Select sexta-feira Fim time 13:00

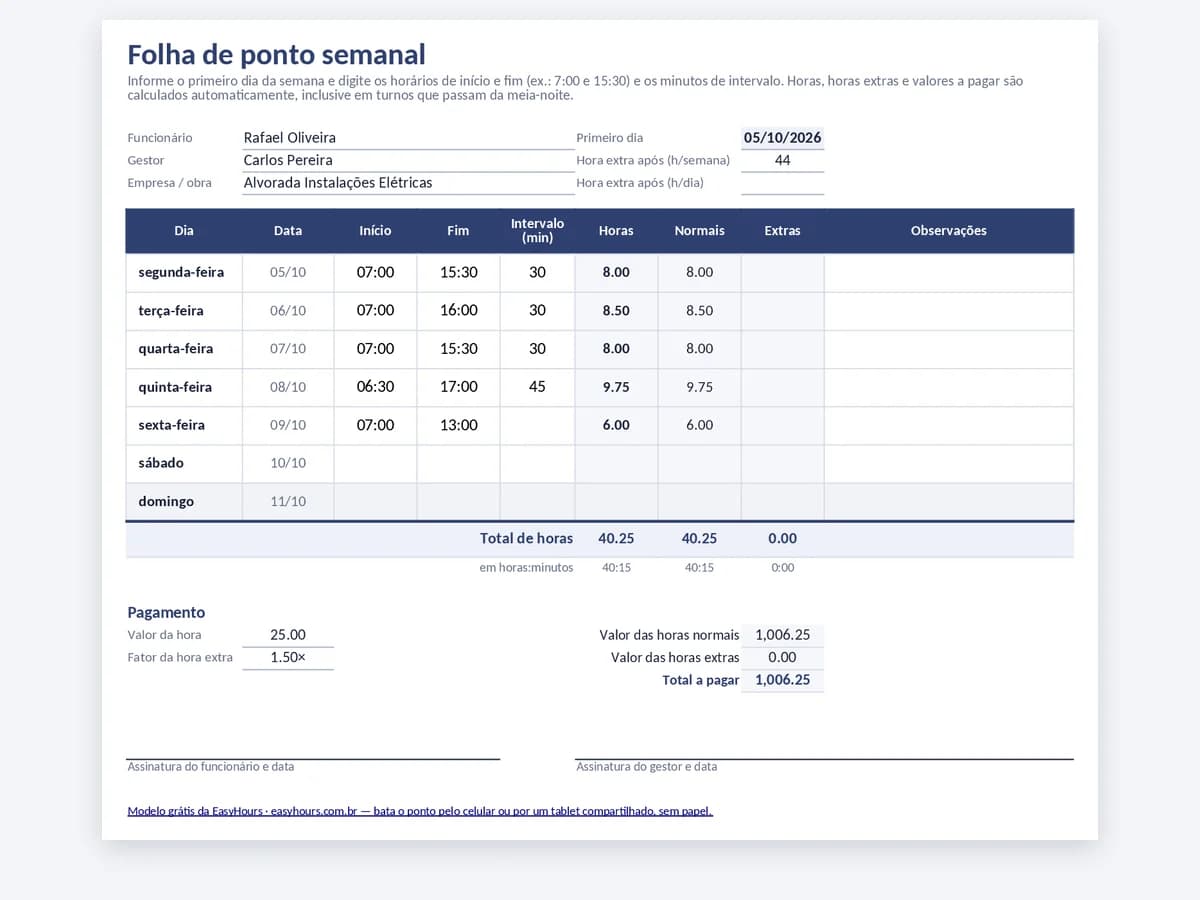tap(458, 425)
